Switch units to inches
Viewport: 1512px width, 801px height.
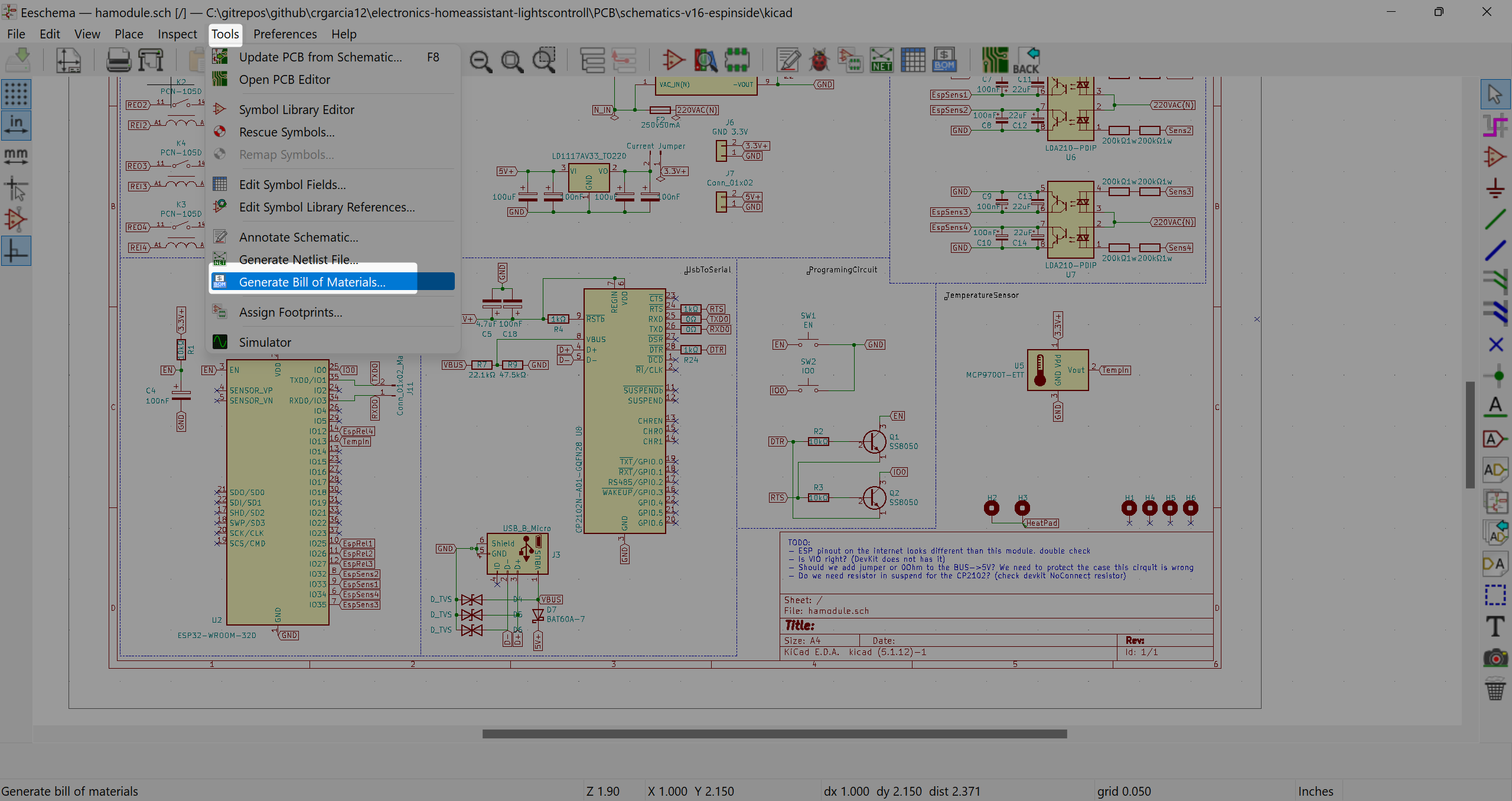[x=16, y=125]
